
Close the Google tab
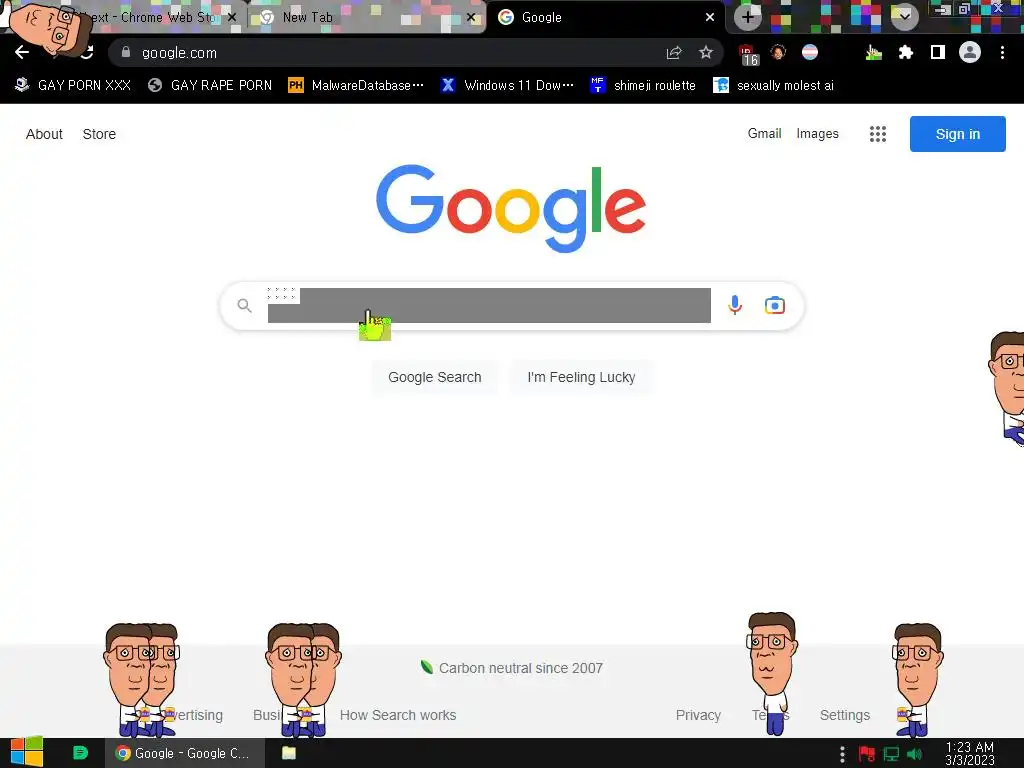coord(710,18)
